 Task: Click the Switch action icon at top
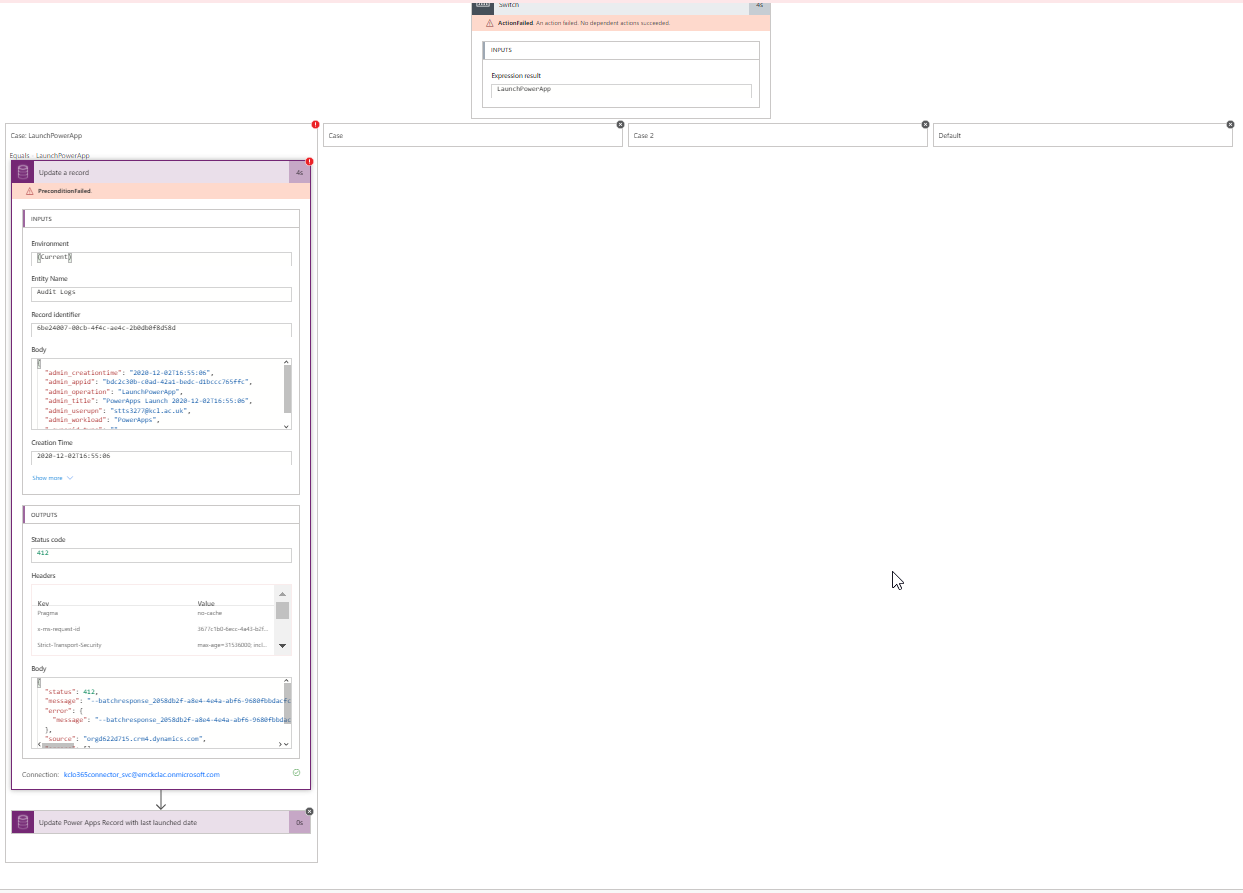pyautogui.click(x=485, y=6)
